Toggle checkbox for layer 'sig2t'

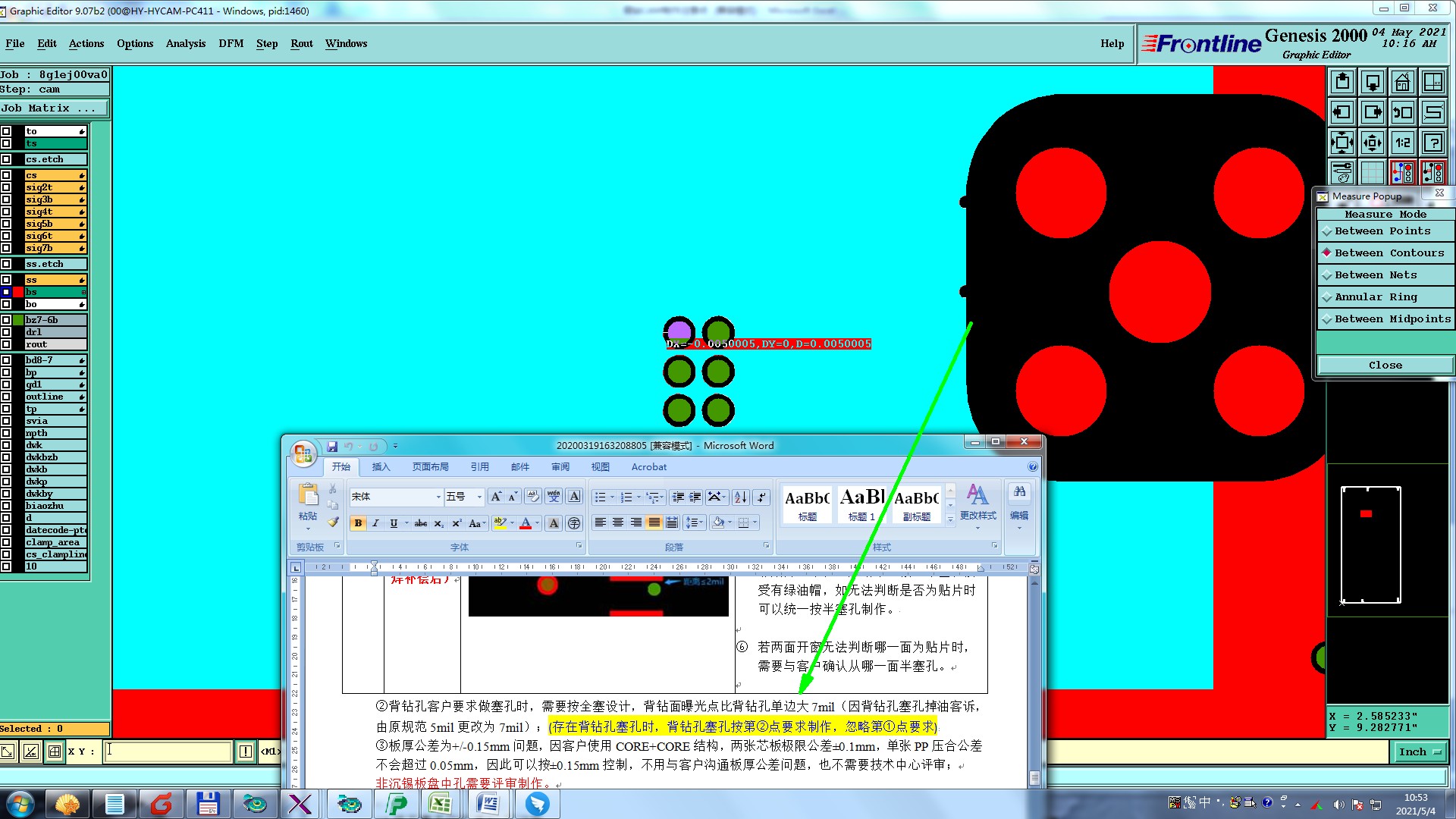tap(6, 187)
